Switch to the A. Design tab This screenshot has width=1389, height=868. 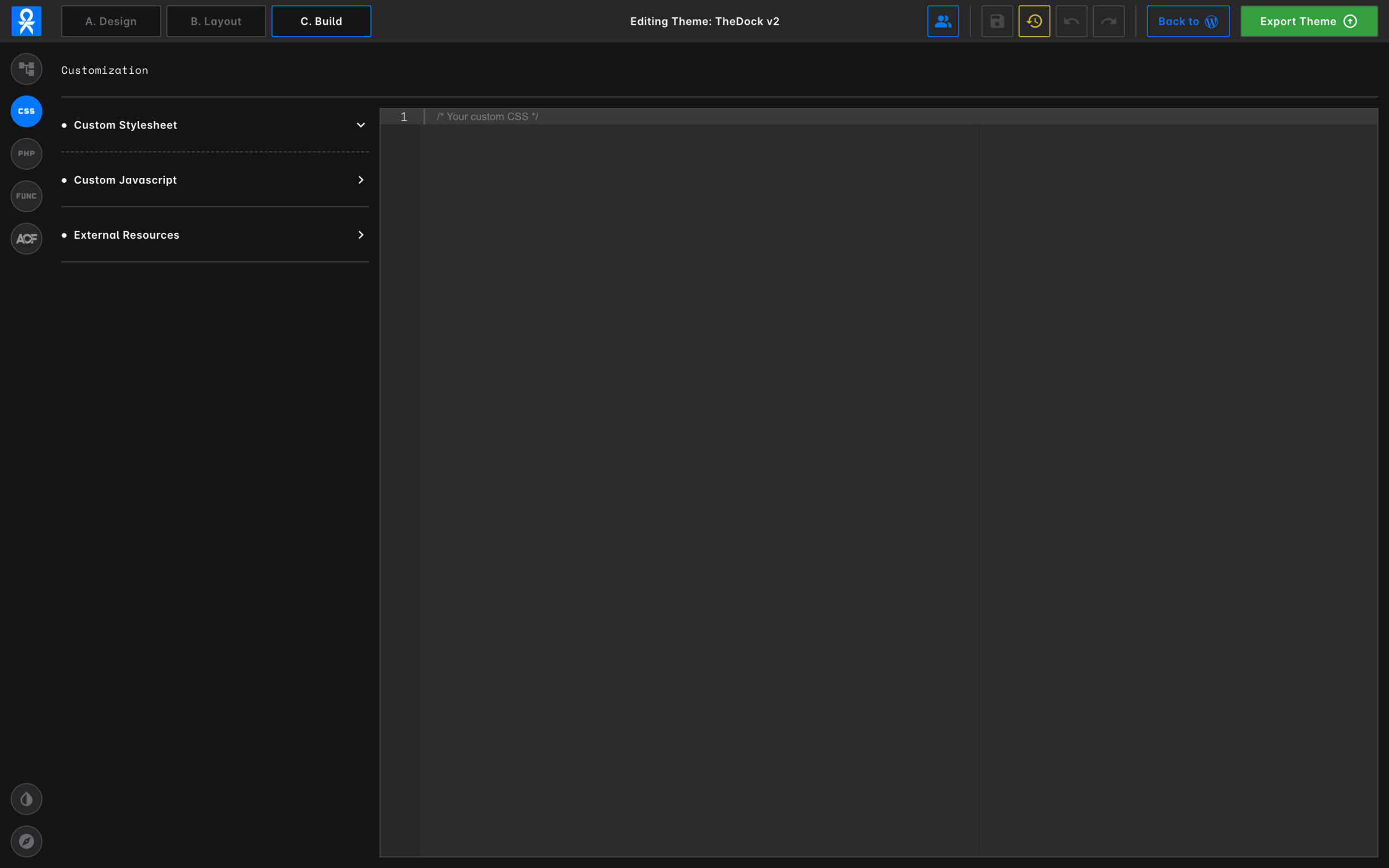111,21
